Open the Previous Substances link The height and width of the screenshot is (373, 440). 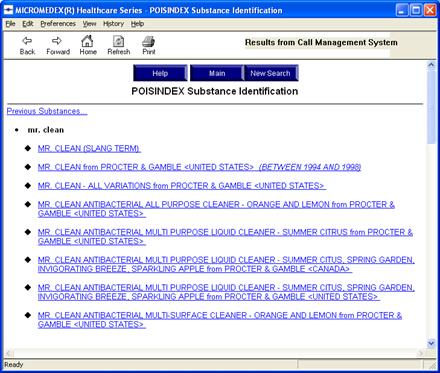[47, 111]
